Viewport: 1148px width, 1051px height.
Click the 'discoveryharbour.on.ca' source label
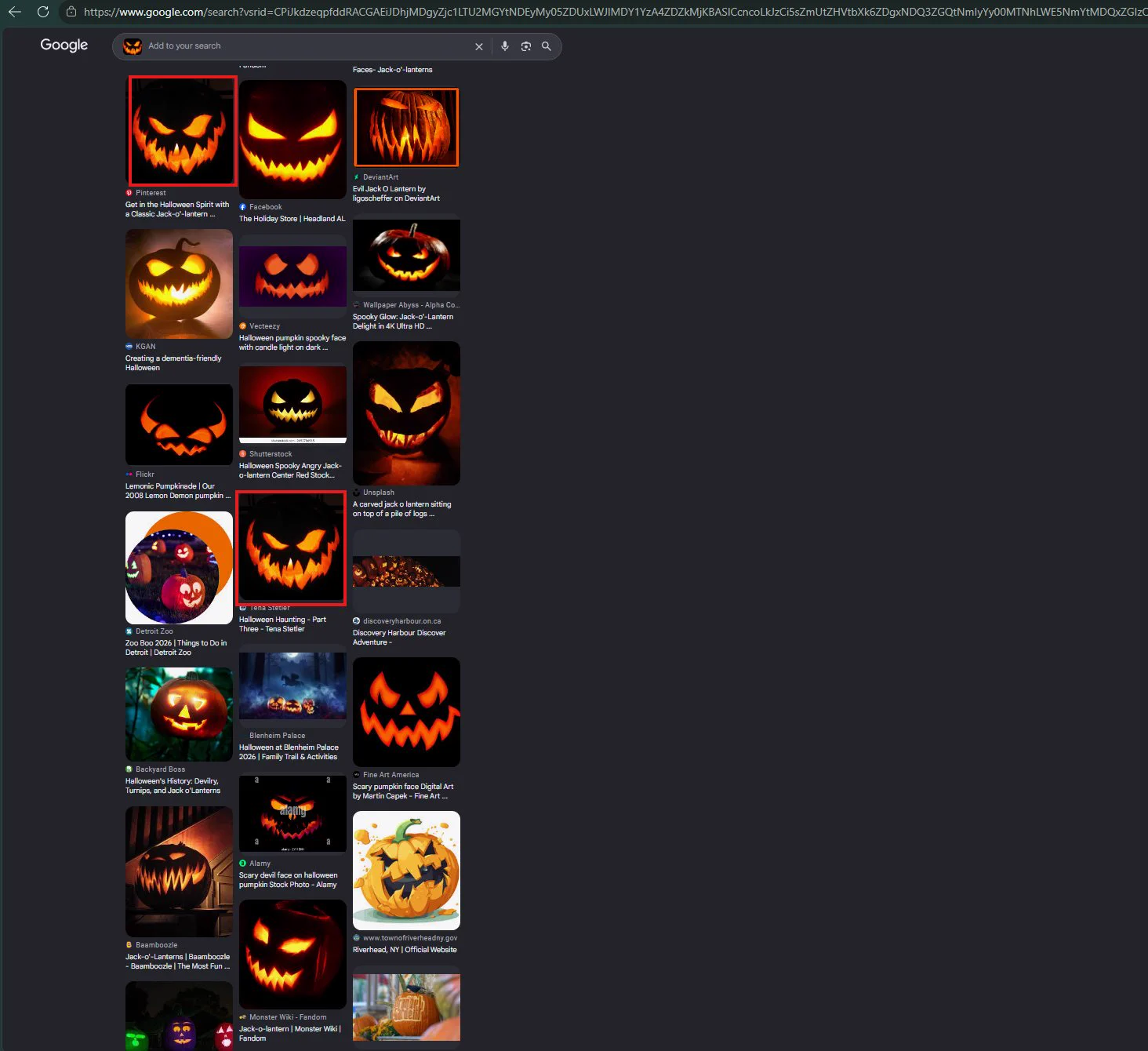(x=401, y=621)
